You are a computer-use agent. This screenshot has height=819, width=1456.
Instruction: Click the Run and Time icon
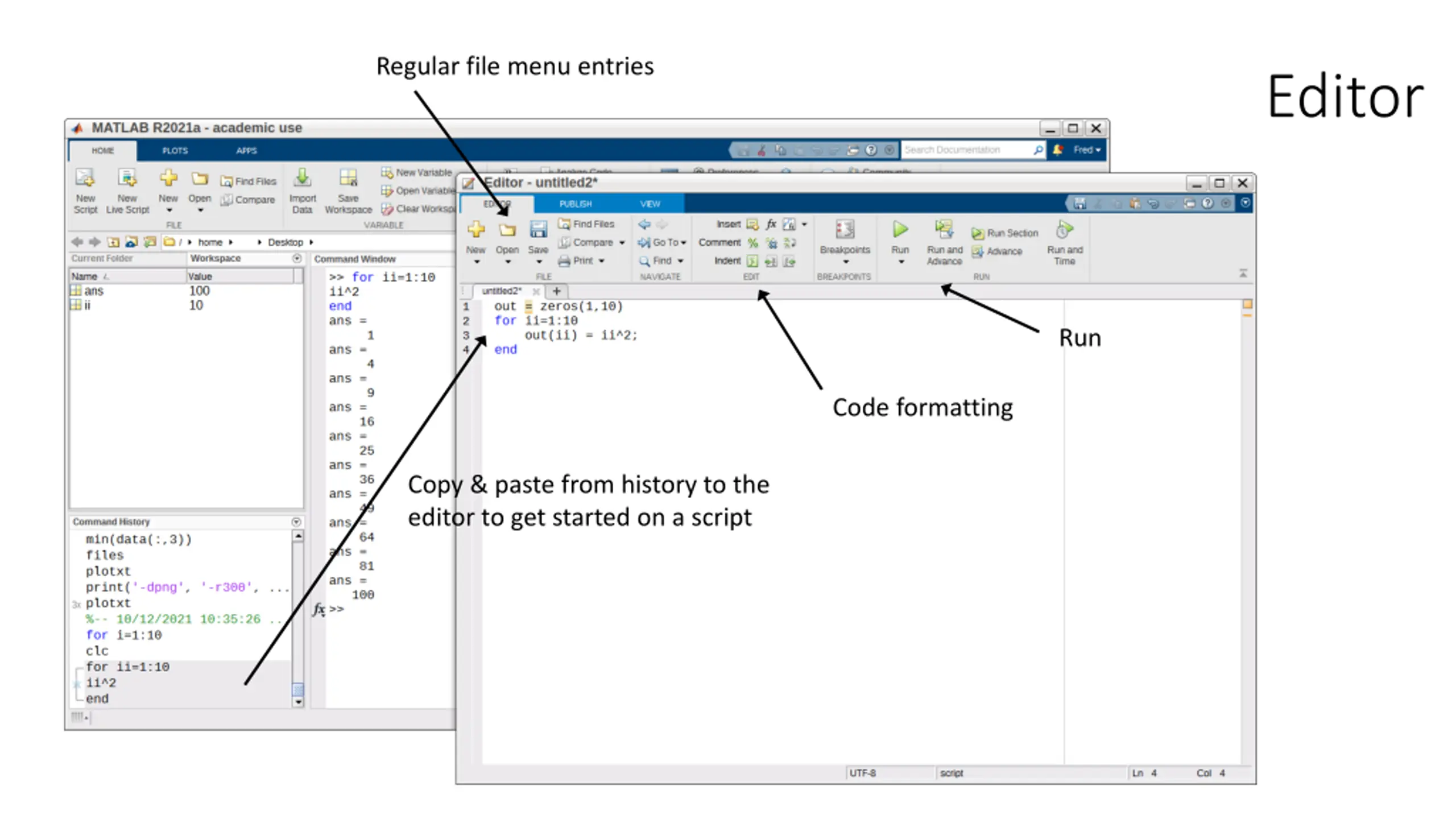tap(1064, 230)
